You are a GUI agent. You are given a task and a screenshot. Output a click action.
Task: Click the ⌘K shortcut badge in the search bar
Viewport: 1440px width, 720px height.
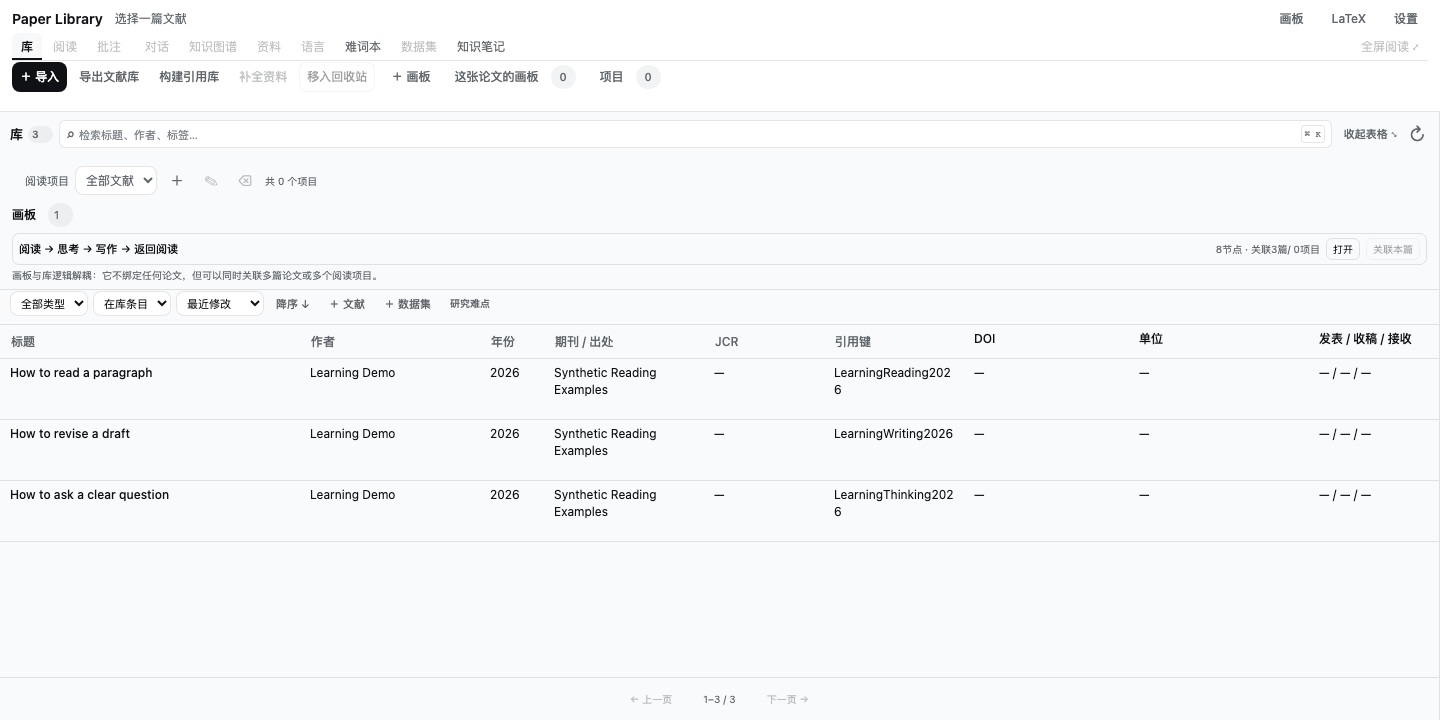pyautogui.click(x=1313, y=134)
